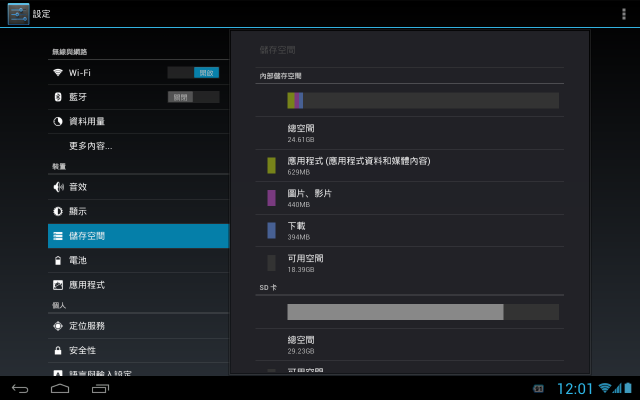Tap the location icon beside 定位服務
This screenshot has width=640, height=400.
(x=58, y=326)
